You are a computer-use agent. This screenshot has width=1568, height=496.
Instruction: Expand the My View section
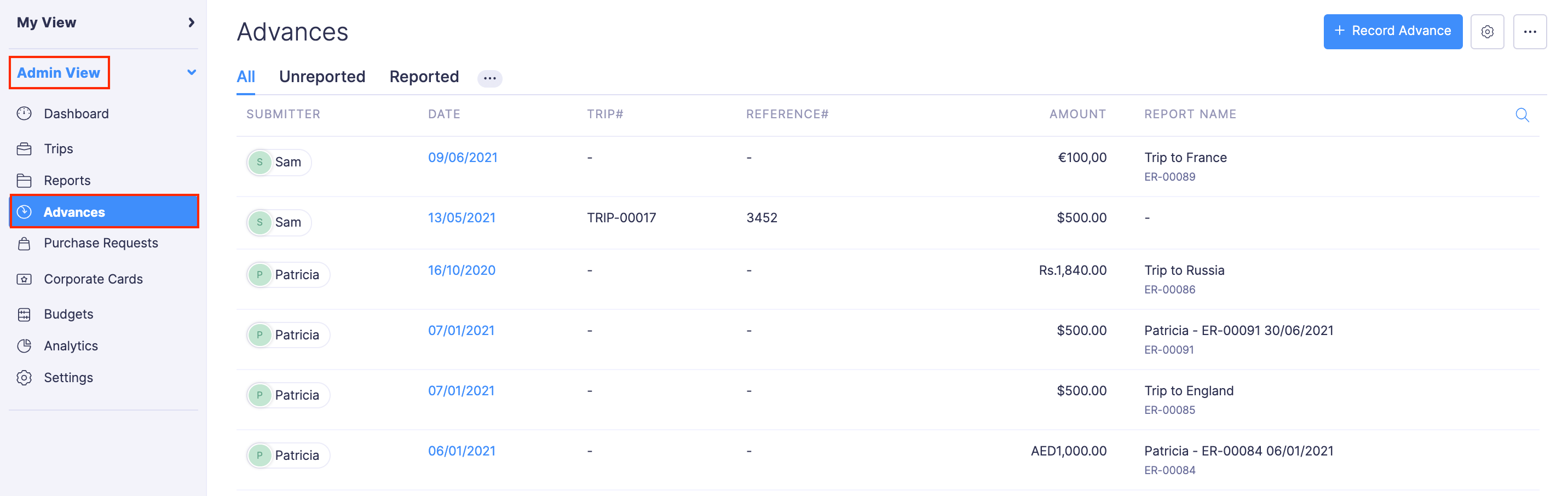coord(191,22)
